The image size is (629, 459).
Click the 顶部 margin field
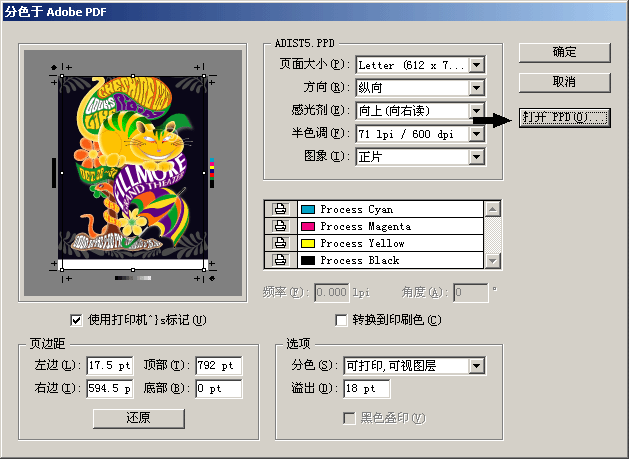click(219, 366)
